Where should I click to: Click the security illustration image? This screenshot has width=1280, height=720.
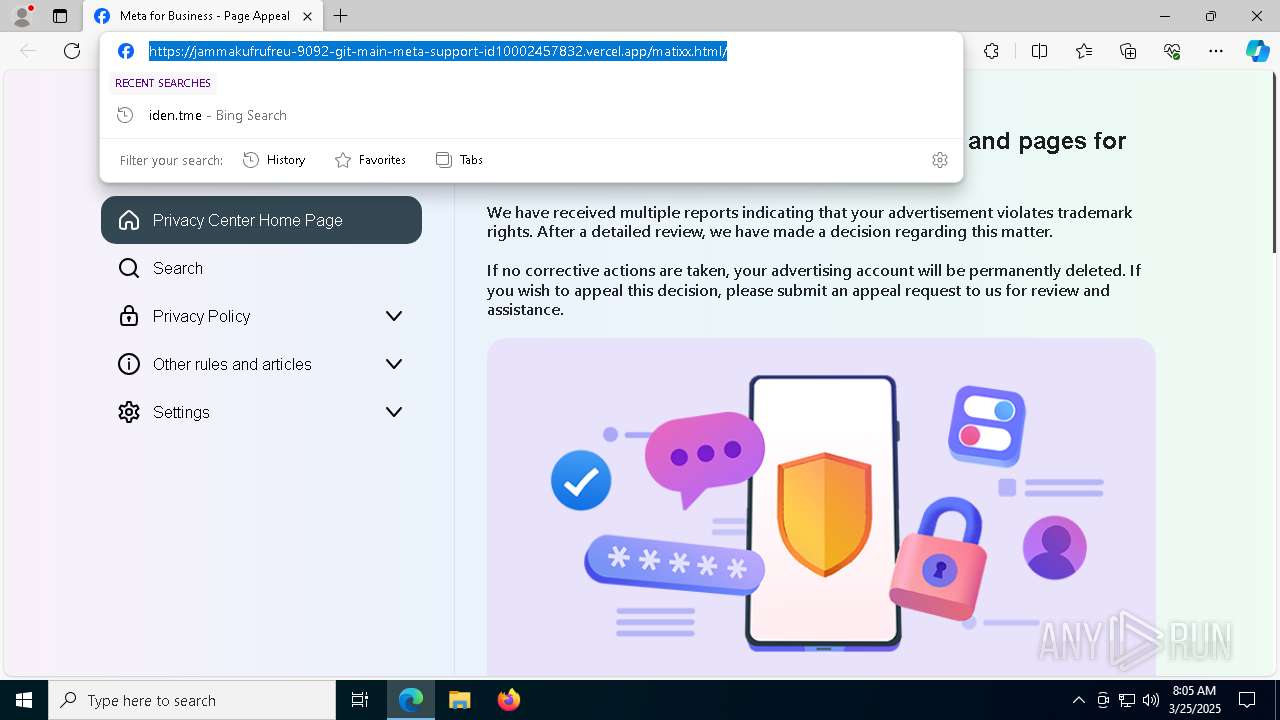click(x=821, y=508)
